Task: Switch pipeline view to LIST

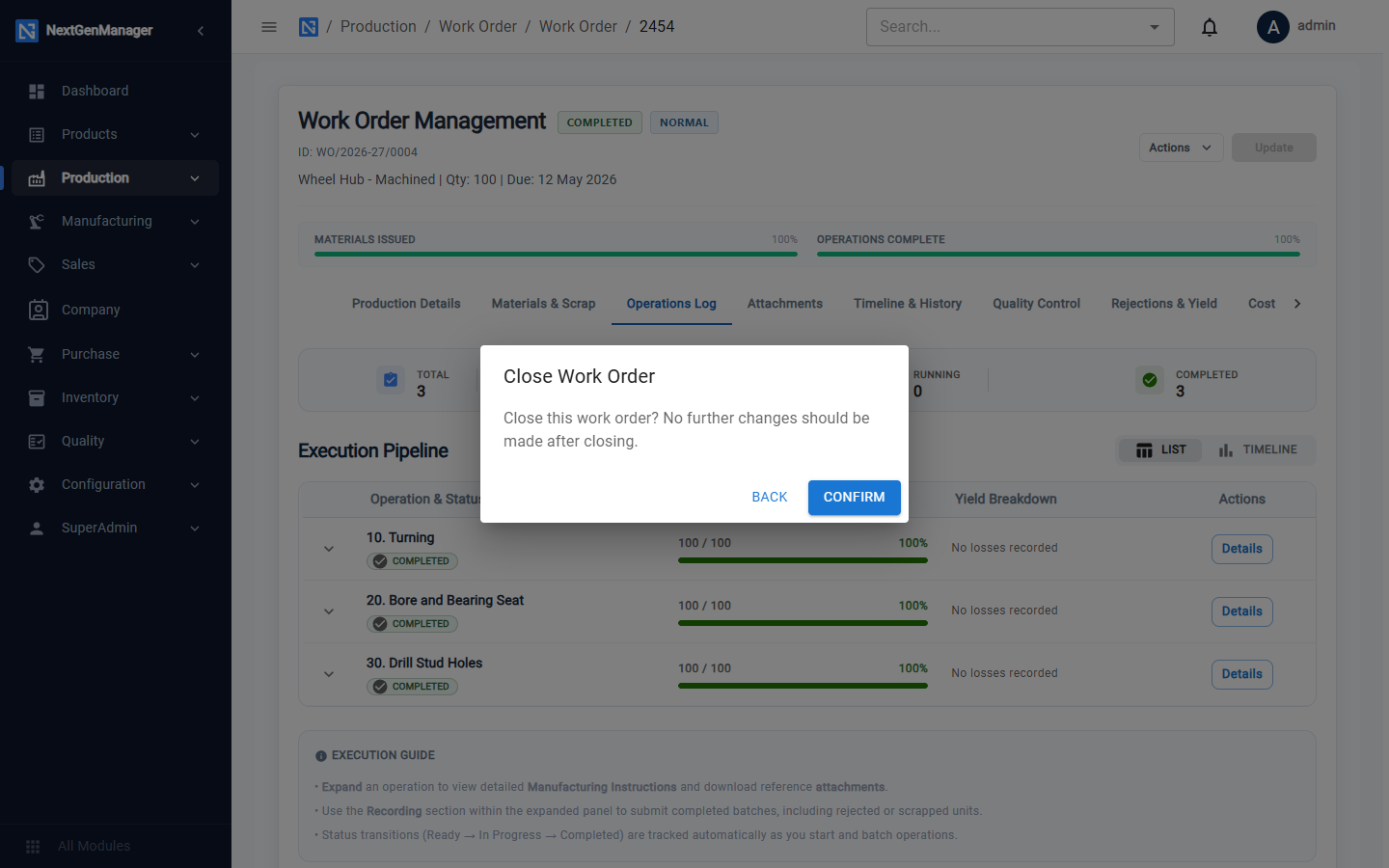Action: [1160, 449]
